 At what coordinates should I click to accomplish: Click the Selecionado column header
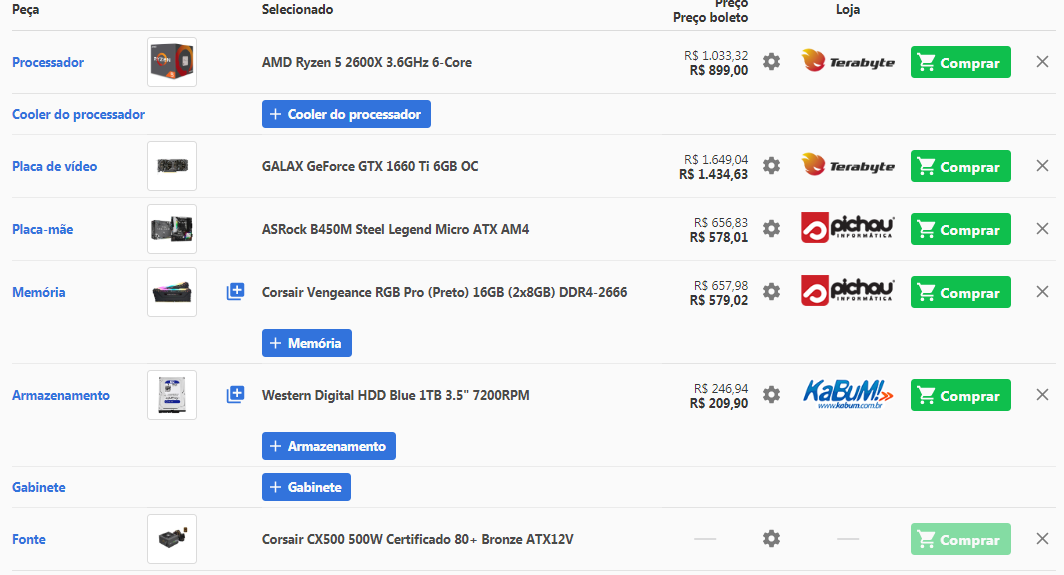tap(297, 10)
